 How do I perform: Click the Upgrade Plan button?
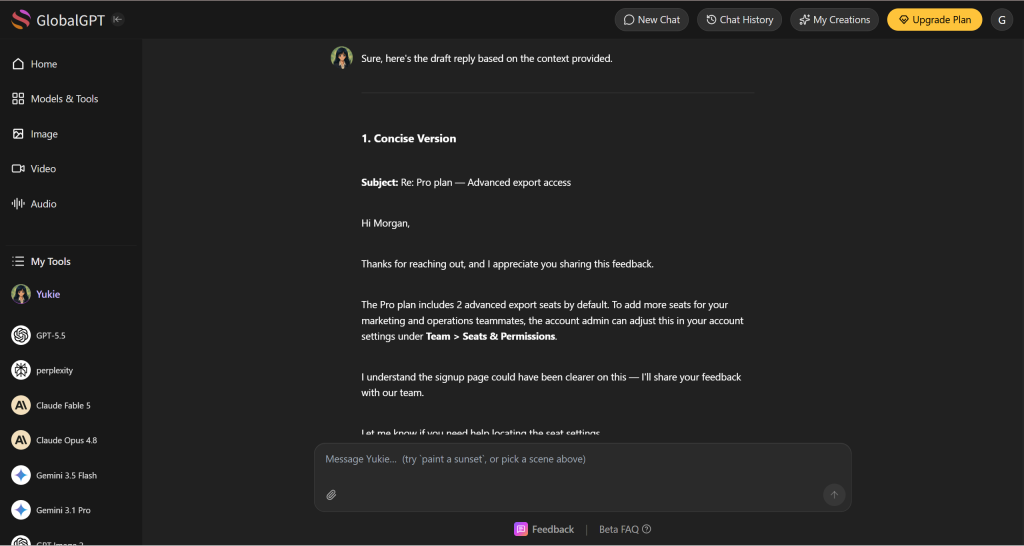935,20
